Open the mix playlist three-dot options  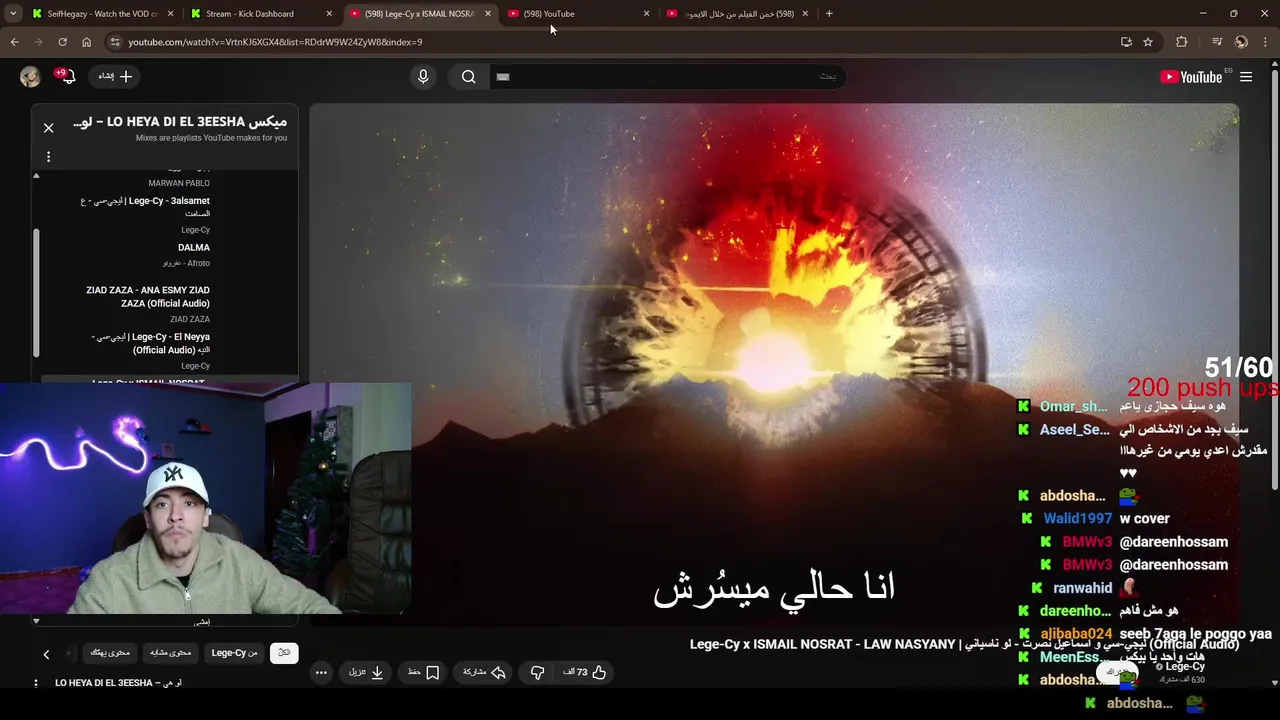pyautogui.click(x=48, y=157)
